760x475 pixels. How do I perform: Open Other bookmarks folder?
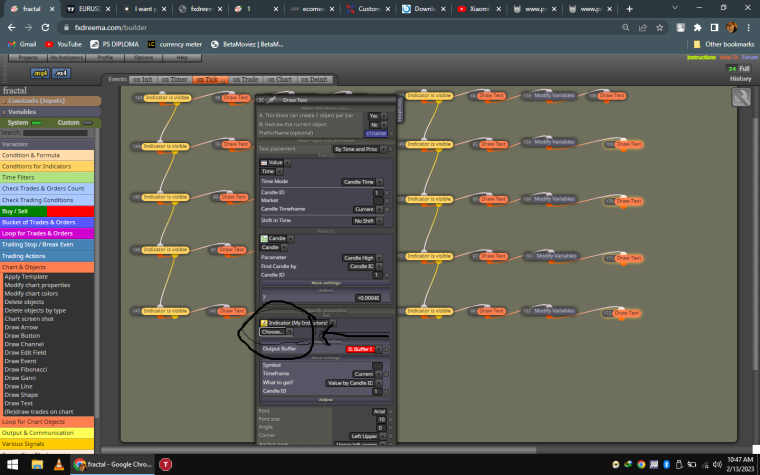[724, 44]
